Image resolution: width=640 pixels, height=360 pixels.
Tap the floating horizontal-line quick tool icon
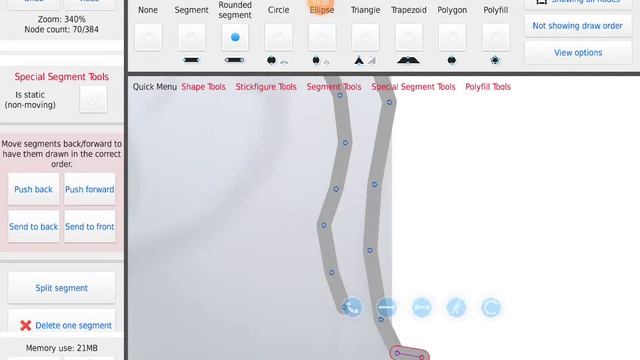coord(387,307)
